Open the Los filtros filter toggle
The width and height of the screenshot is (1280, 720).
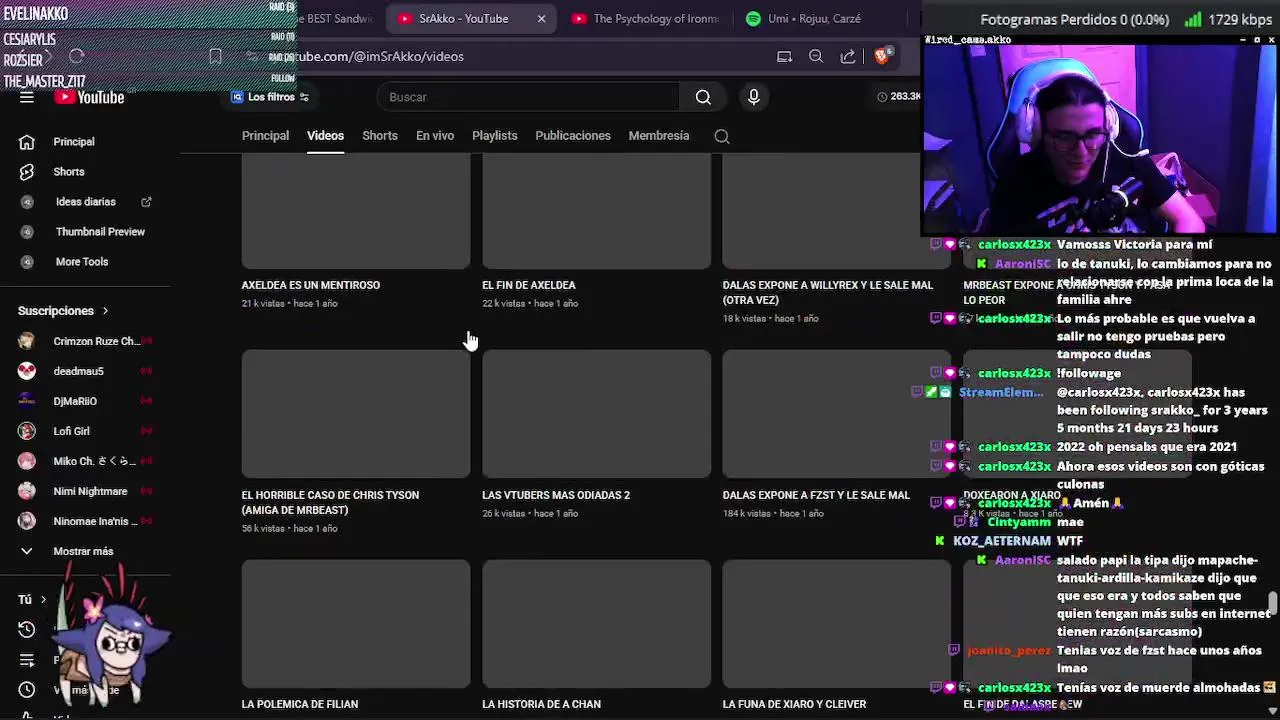click(x=270, y=97)
